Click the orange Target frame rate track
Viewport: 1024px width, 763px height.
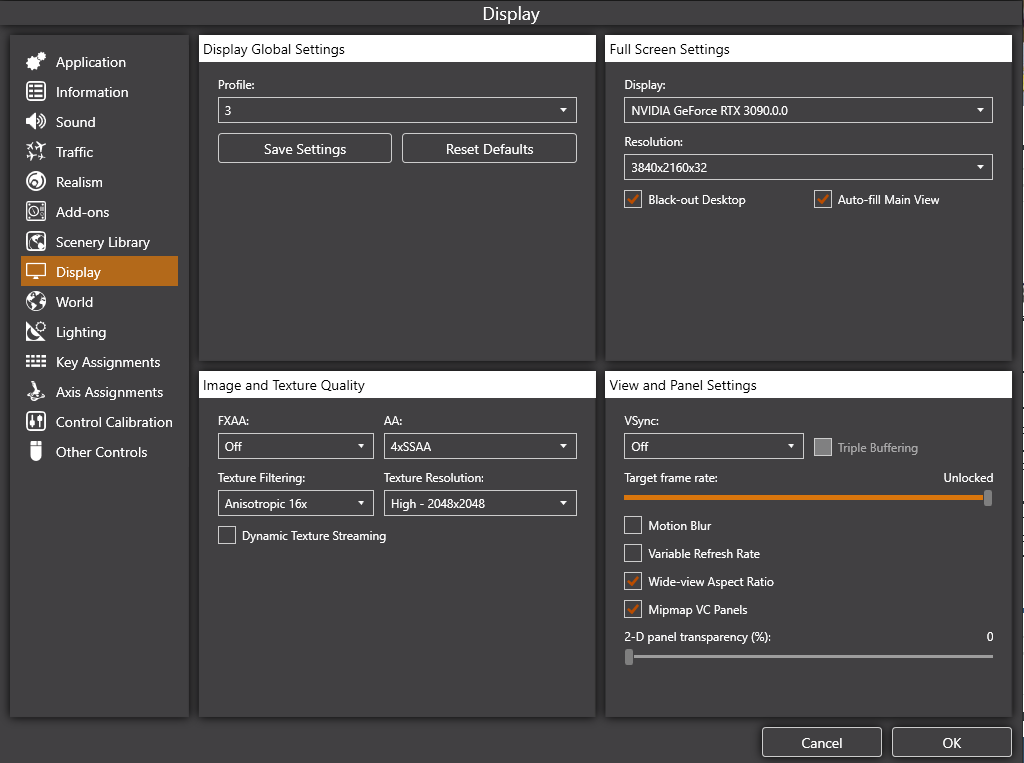(x=803, y=498)
